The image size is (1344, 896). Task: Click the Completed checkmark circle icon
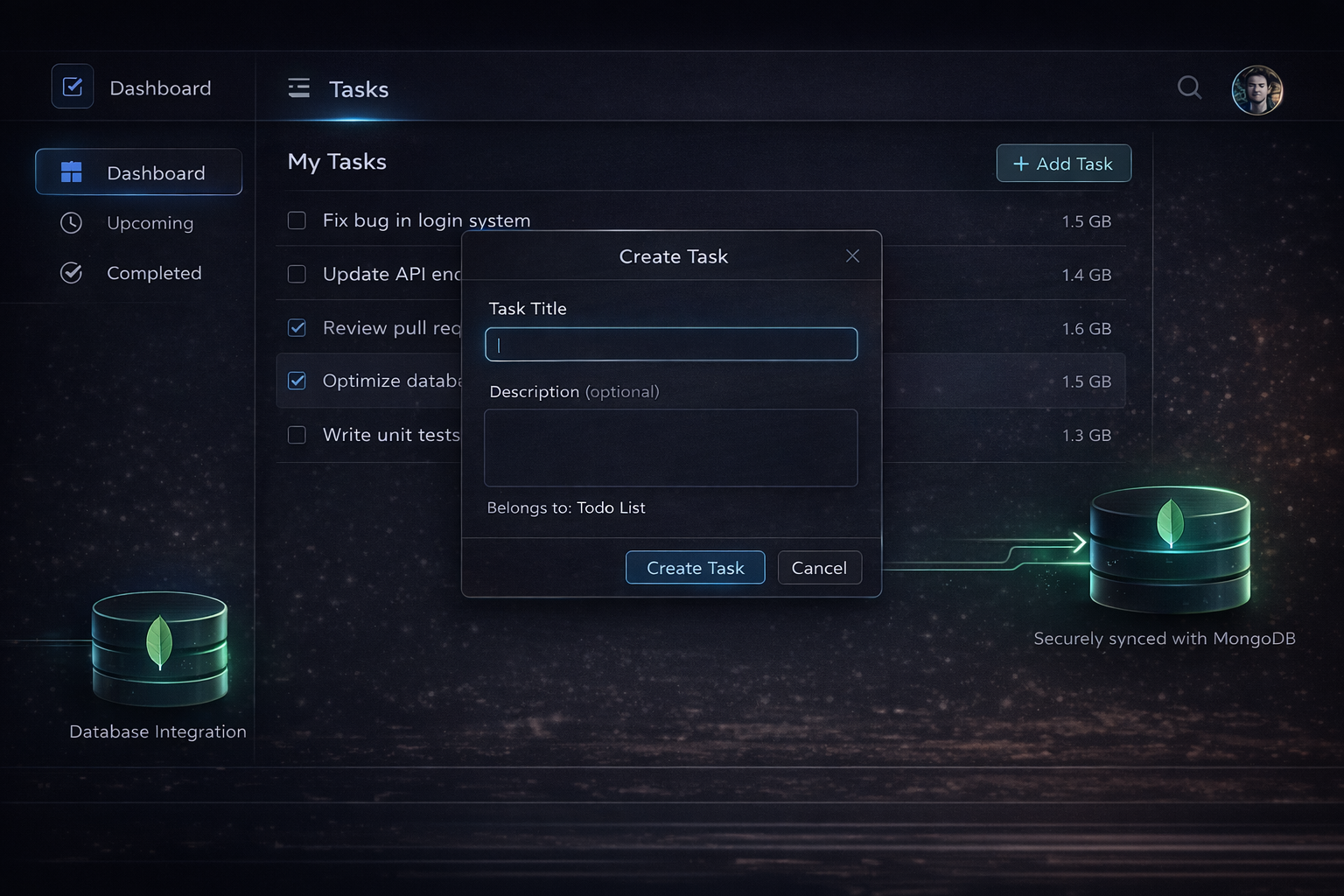pos(71,273)
